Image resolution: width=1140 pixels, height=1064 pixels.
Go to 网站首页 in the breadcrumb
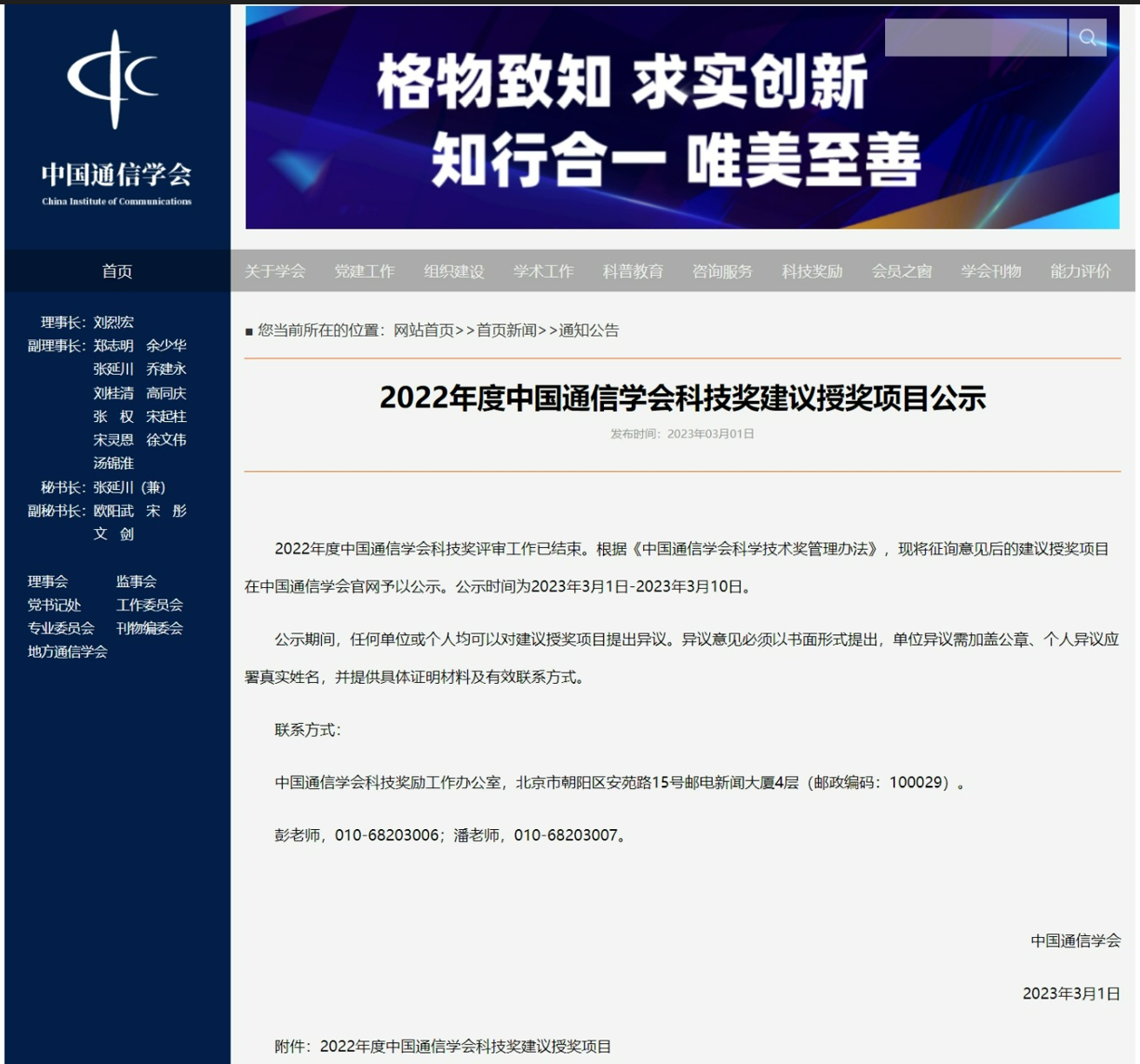(424, 331)
